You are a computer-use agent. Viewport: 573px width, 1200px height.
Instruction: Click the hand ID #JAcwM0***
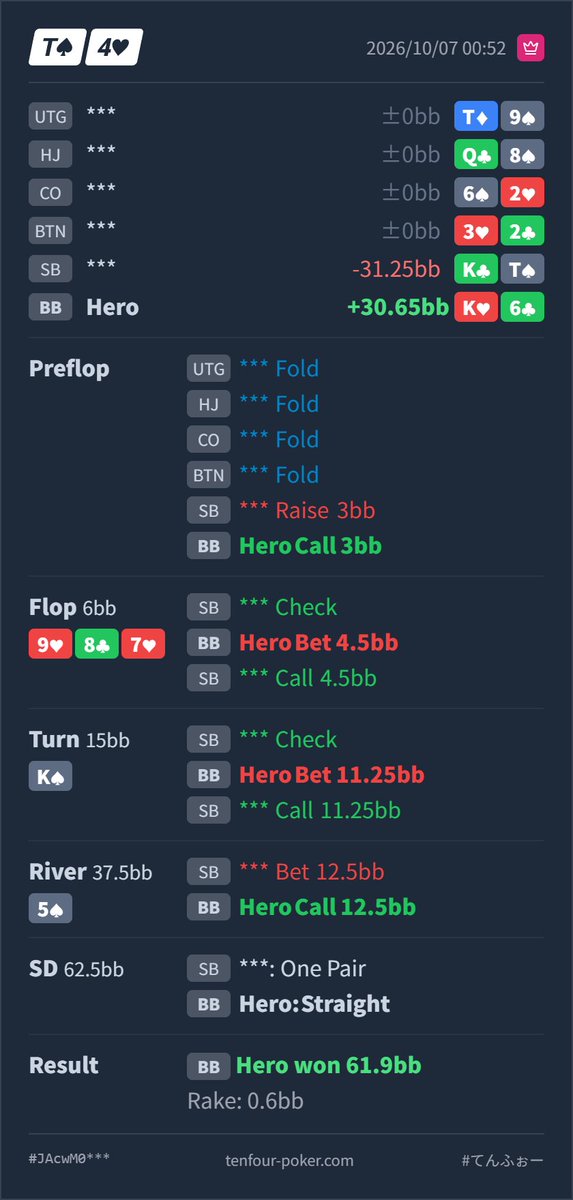click(x=70, y=1159)
